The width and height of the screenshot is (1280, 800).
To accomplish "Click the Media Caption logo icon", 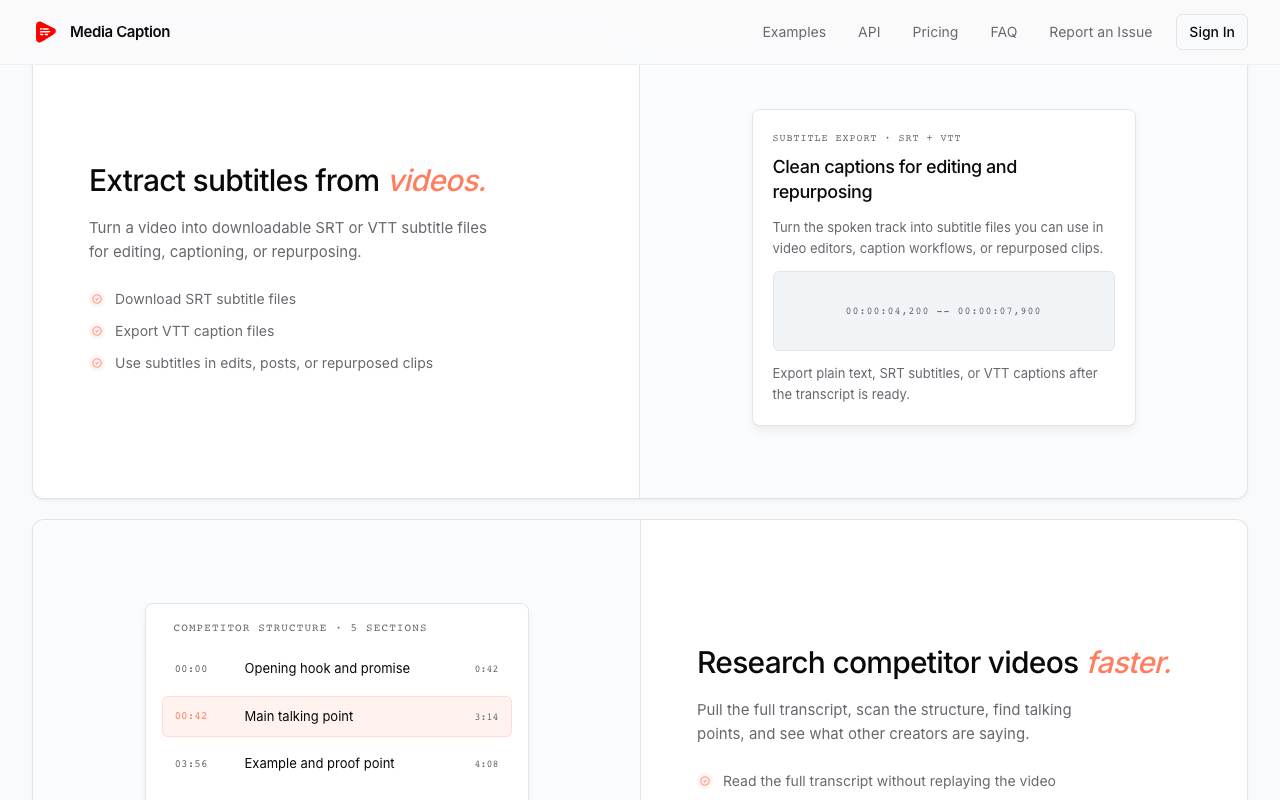I will tap(46, 32).
